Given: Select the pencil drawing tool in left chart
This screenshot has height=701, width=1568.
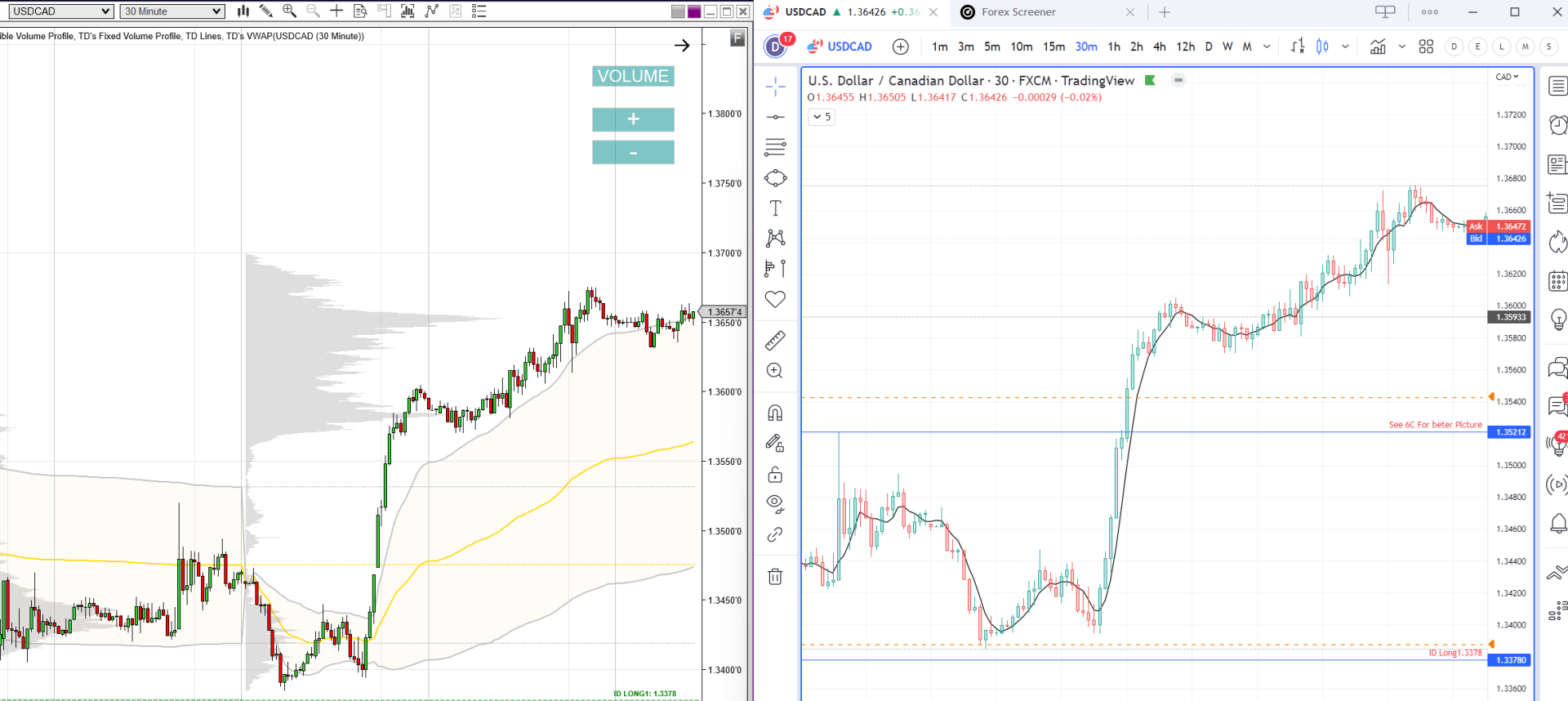Looking at the screenshot, I should [266, 11].
